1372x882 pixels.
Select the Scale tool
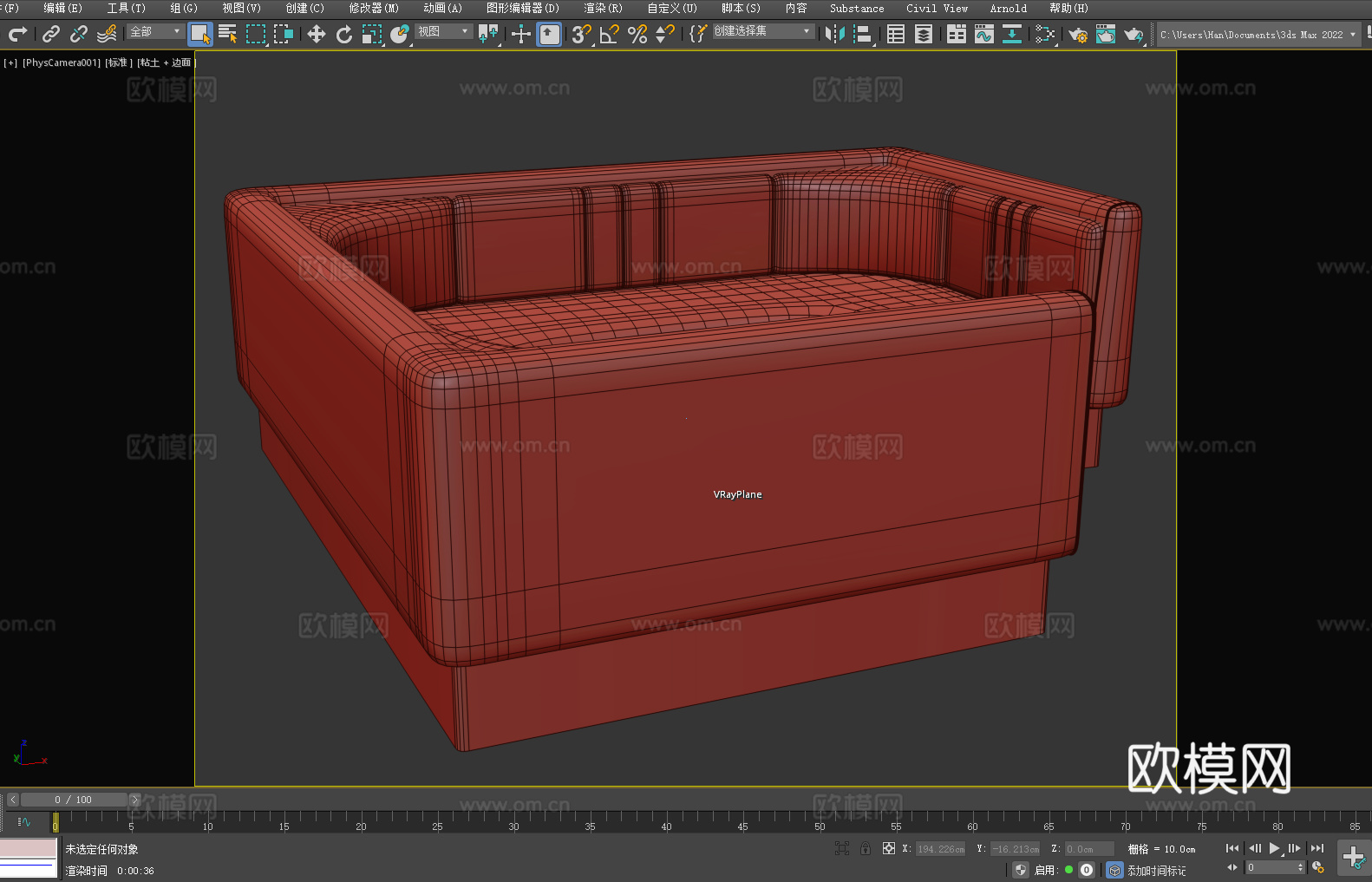point(372,34)
